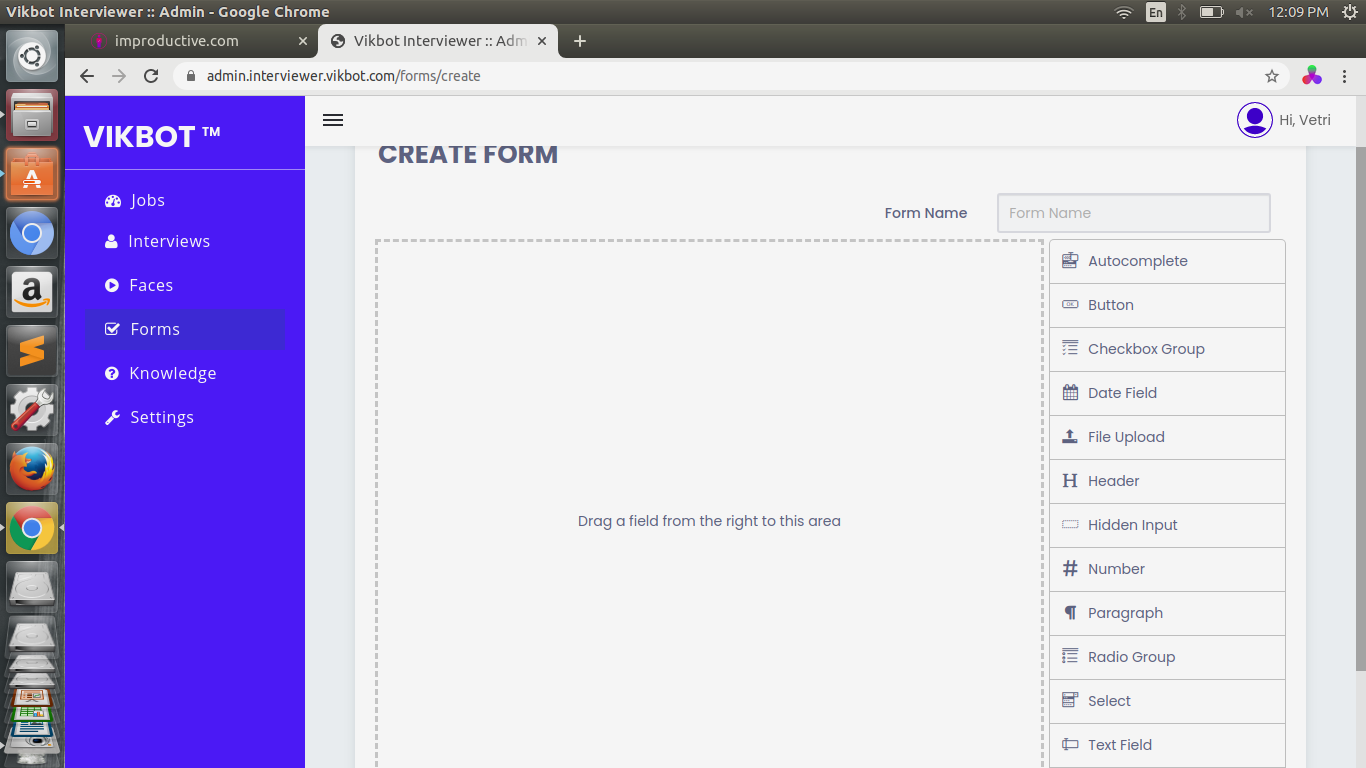Open Amazon from the Ubuntu dock
The image size is (1366, 768).
(32, 292)
